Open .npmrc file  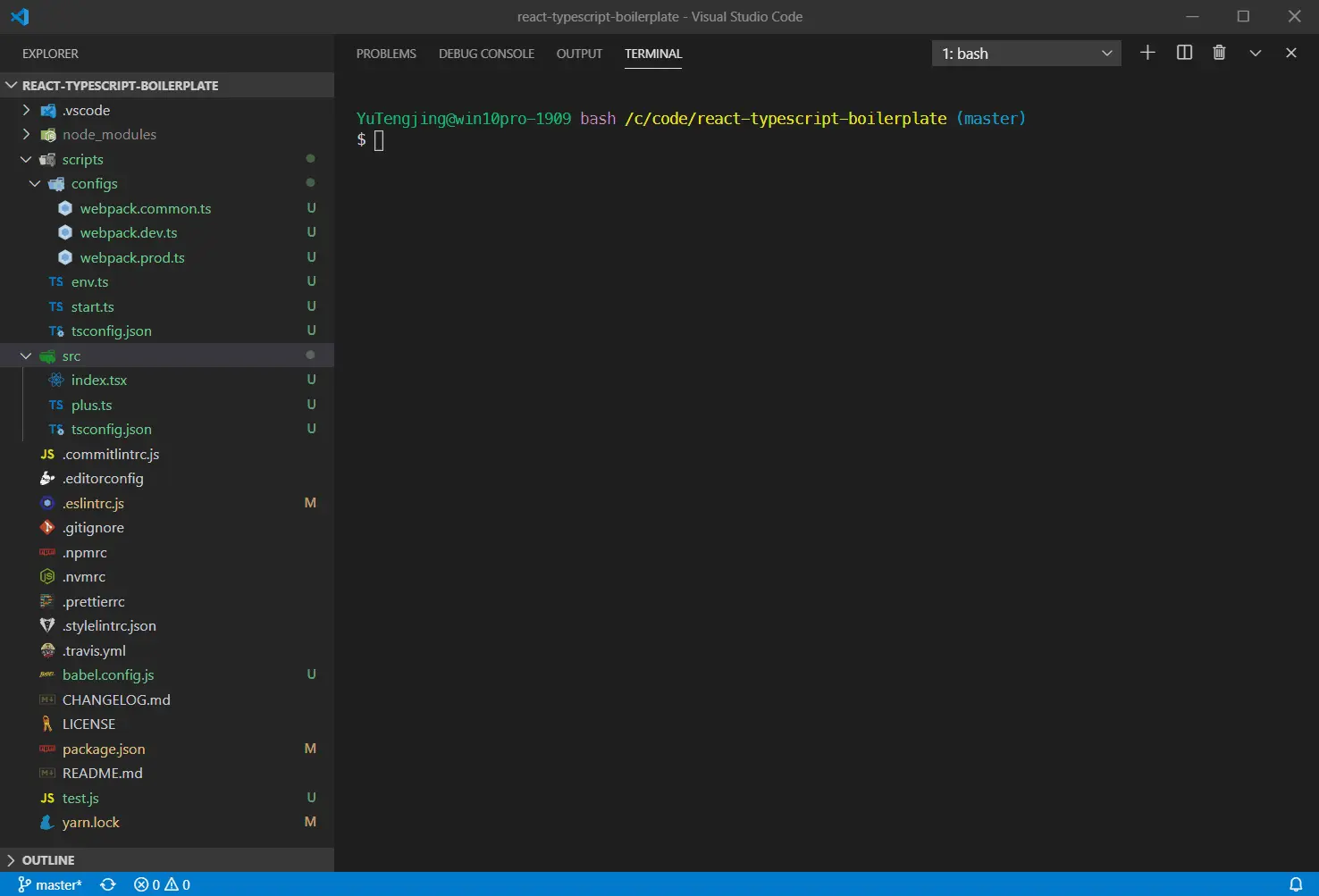167,552
